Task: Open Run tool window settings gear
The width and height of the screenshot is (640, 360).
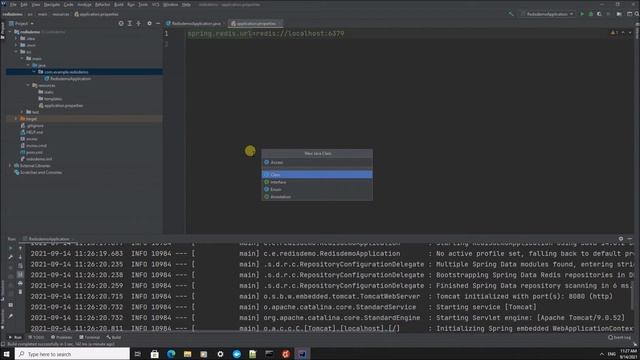Action: (621, 239)
